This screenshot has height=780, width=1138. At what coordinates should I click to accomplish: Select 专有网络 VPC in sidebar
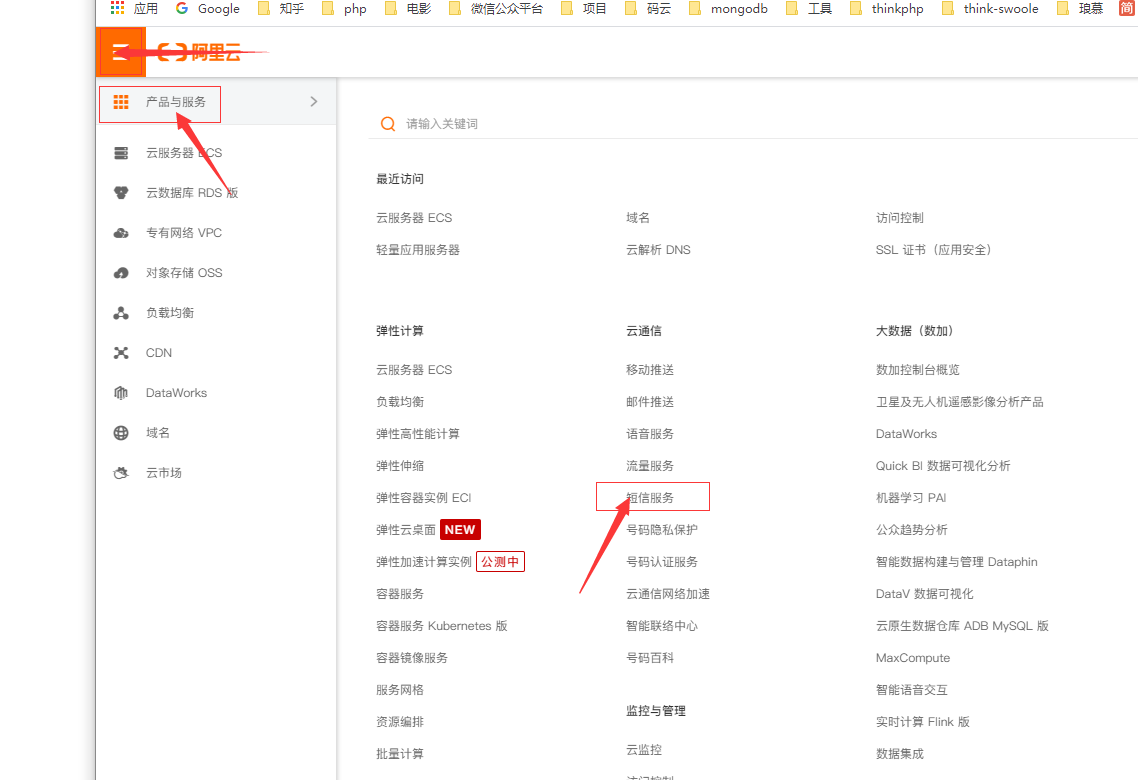(x=184, y=233)
